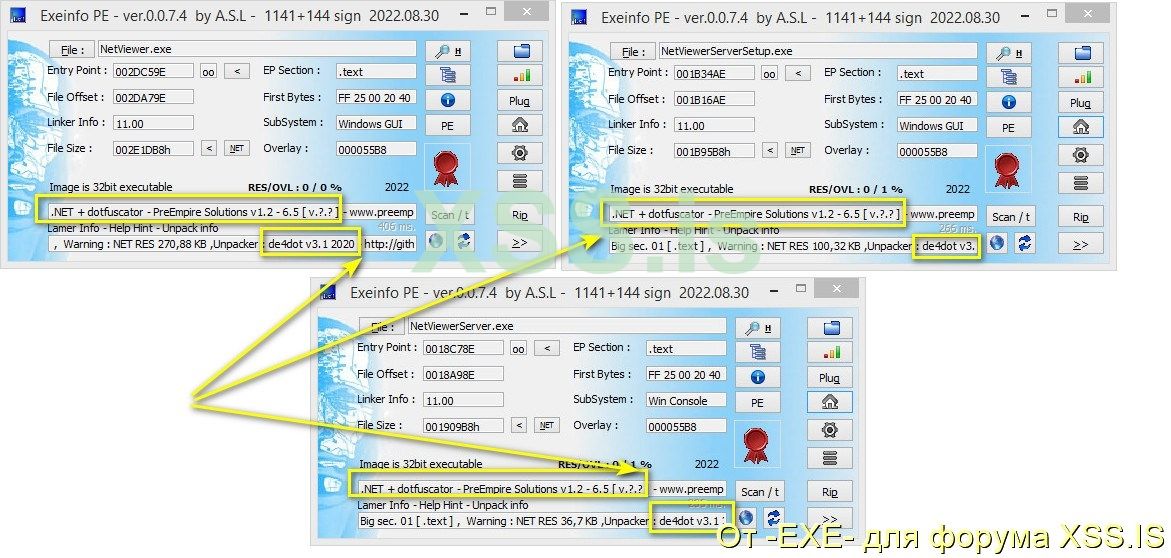Click Plug button in NetViewerServer.exe window
Viewport: 1171px width, 558px height.
(830, 378)
